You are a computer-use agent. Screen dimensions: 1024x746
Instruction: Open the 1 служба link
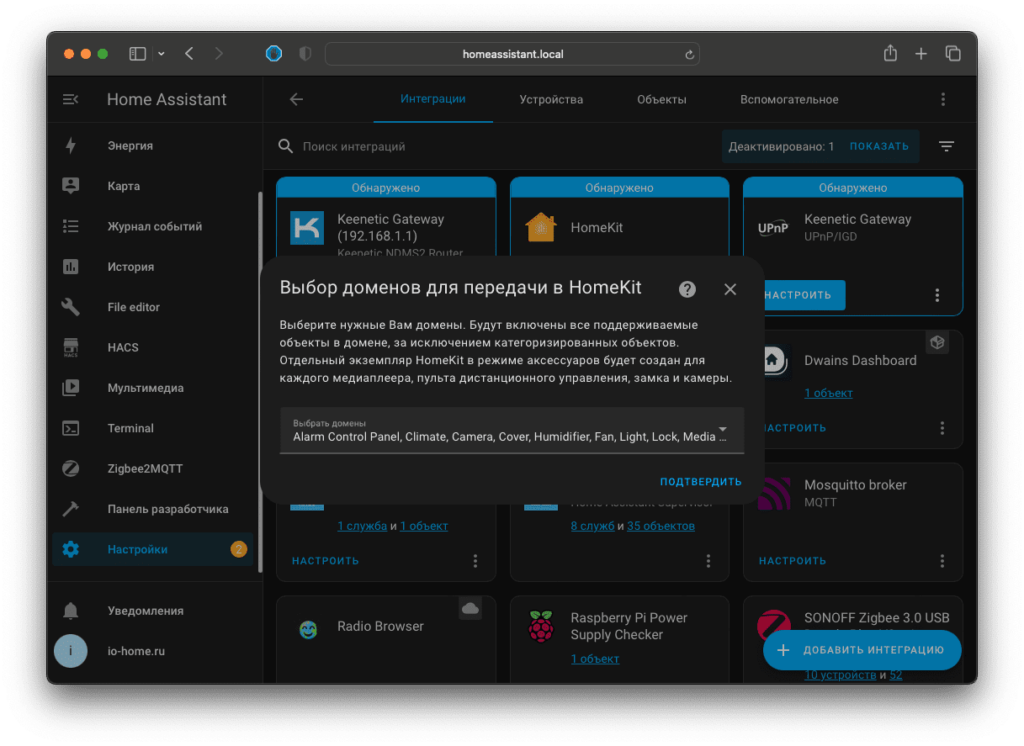362,526
